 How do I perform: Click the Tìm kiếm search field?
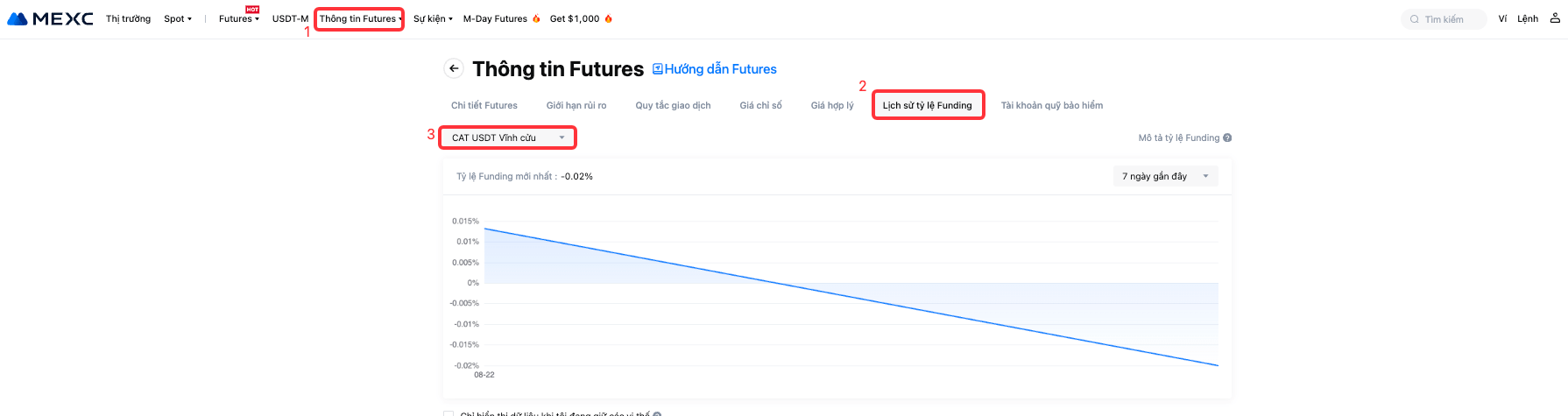pos(1450,19)
